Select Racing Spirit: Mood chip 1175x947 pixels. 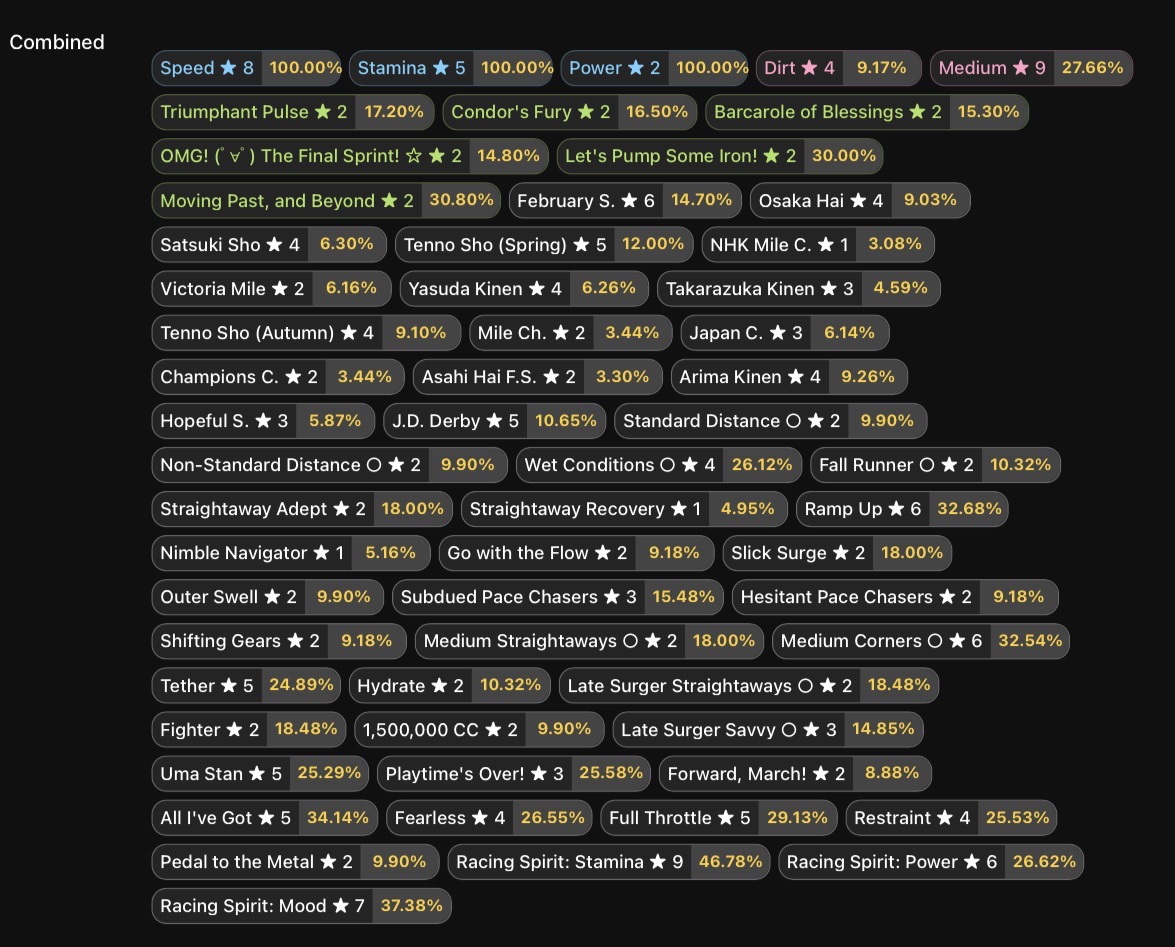click(x=301, y=906)
